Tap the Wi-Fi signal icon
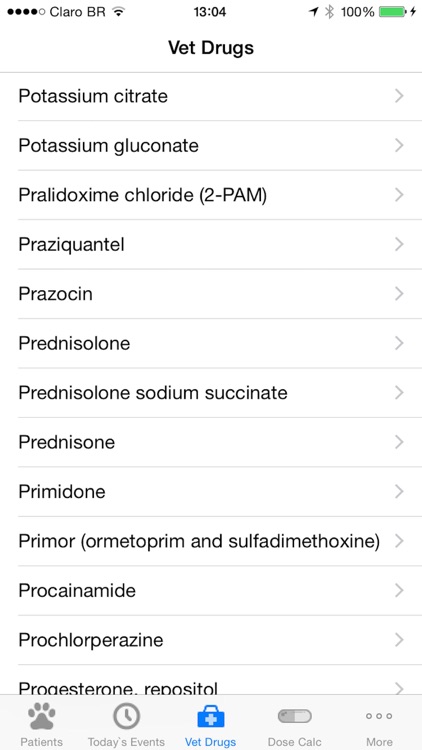422x750 pixels. pyautogui.click(x=118, y=12)
